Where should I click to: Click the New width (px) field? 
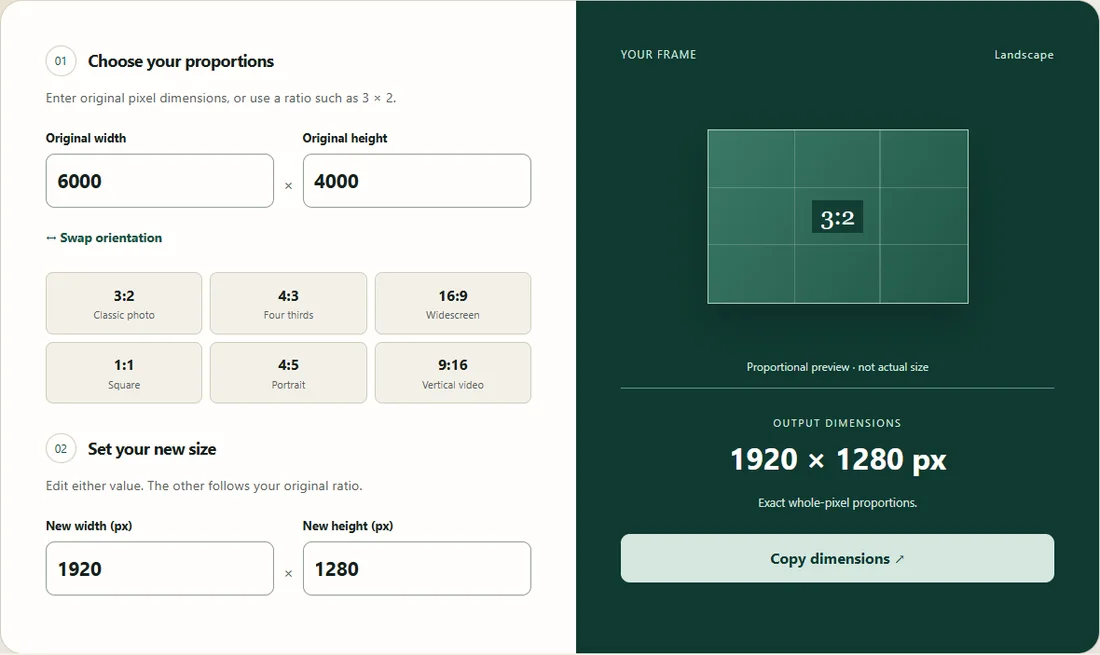(160, 569)
